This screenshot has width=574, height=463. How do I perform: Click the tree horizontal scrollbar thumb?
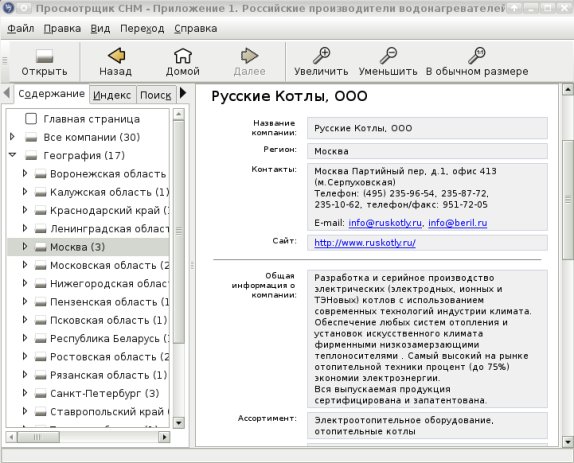tap(38, 437)
